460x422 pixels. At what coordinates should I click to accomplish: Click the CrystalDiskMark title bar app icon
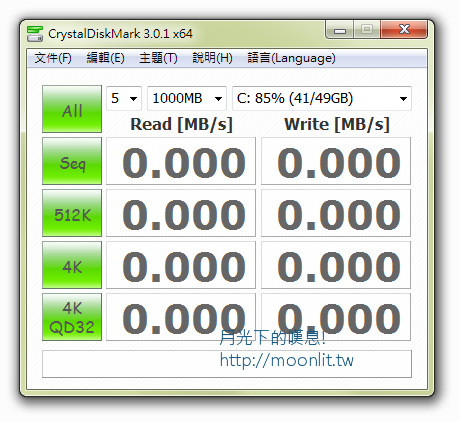coord(35,34)
